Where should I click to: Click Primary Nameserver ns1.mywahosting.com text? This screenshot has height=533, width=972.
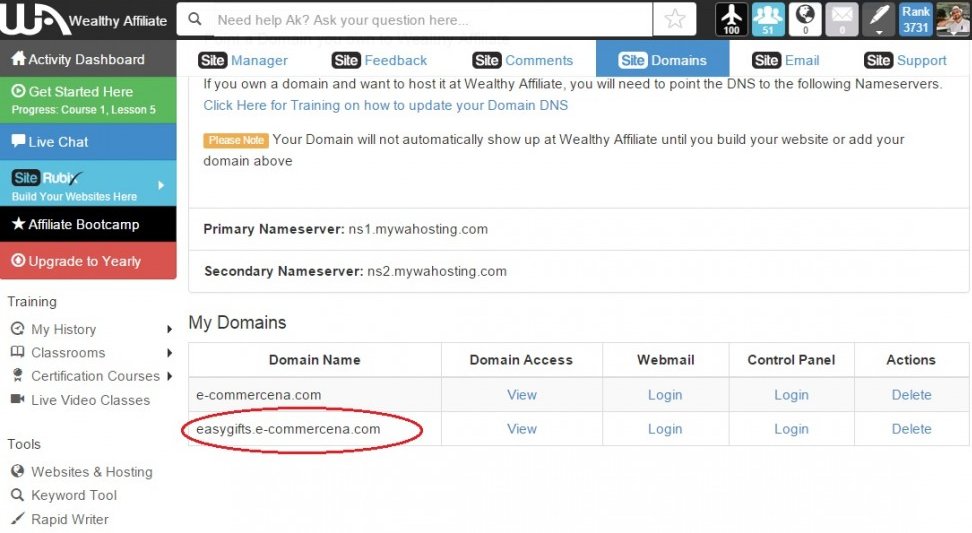pyautogui.click(x=345, y=229)
